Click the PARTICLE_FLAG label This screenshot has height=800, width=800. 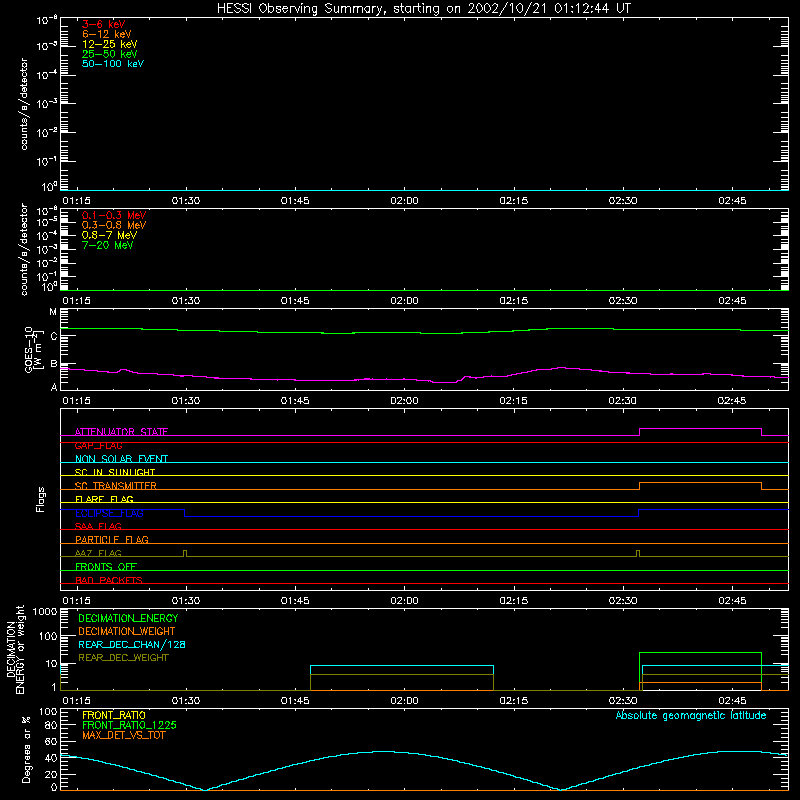[112, 540]
